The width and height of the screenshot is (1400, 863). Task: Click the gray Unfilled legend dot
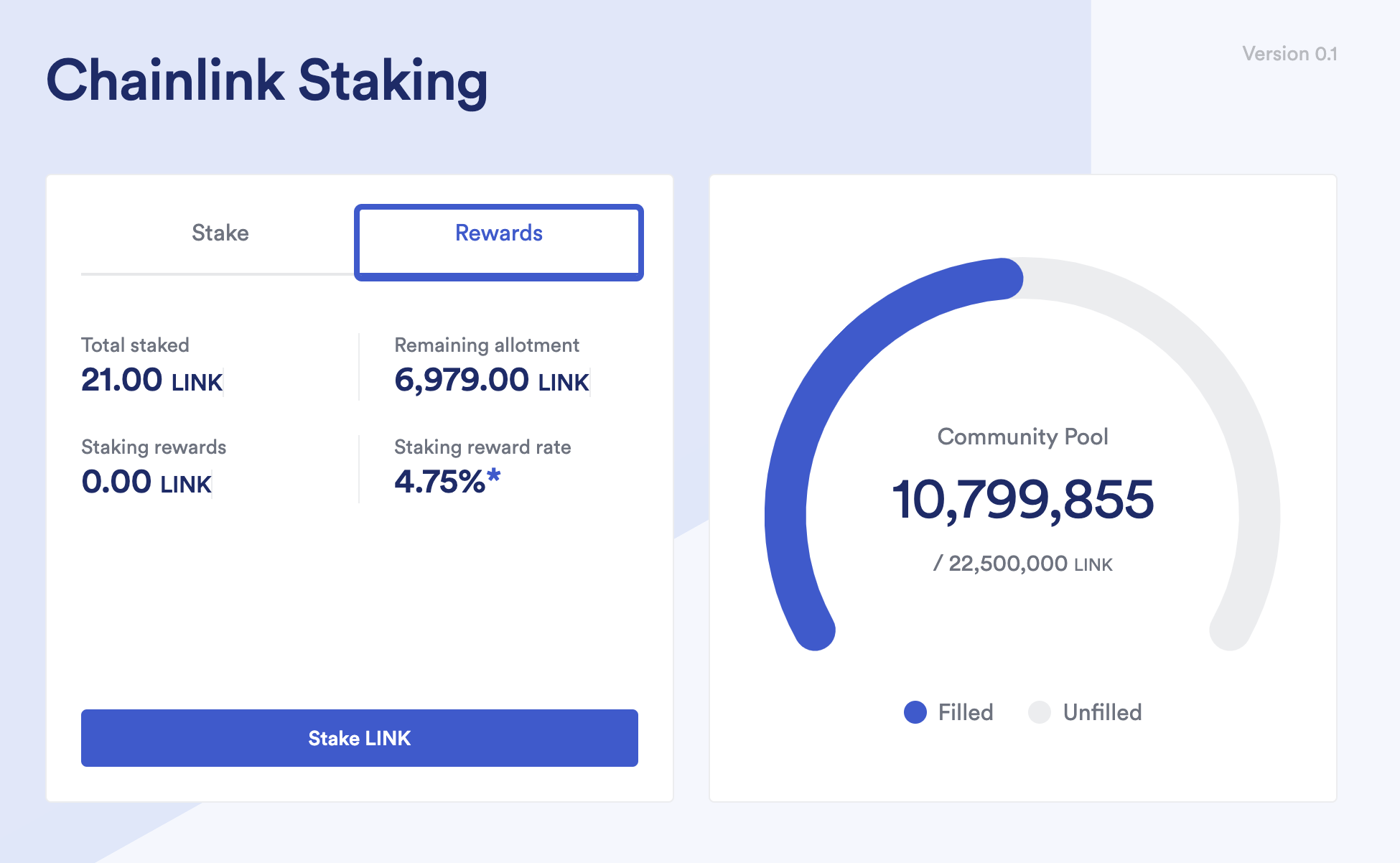1040,712
